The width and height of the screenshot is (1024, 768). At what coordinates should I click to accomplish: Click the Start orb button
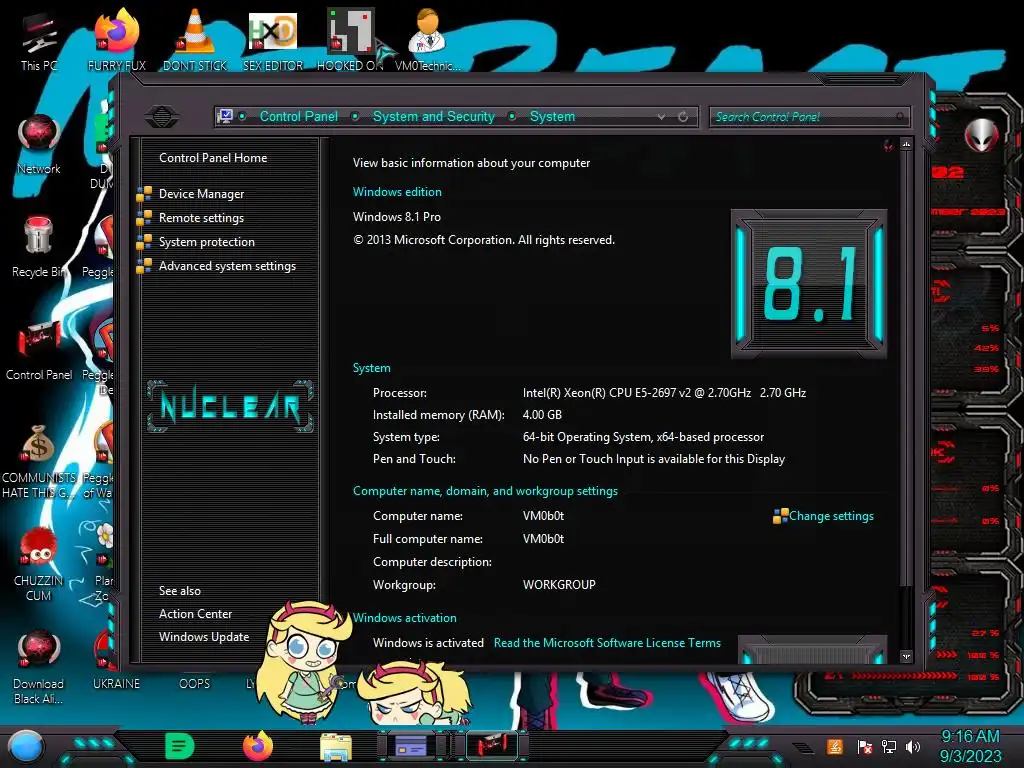(26, 747)
